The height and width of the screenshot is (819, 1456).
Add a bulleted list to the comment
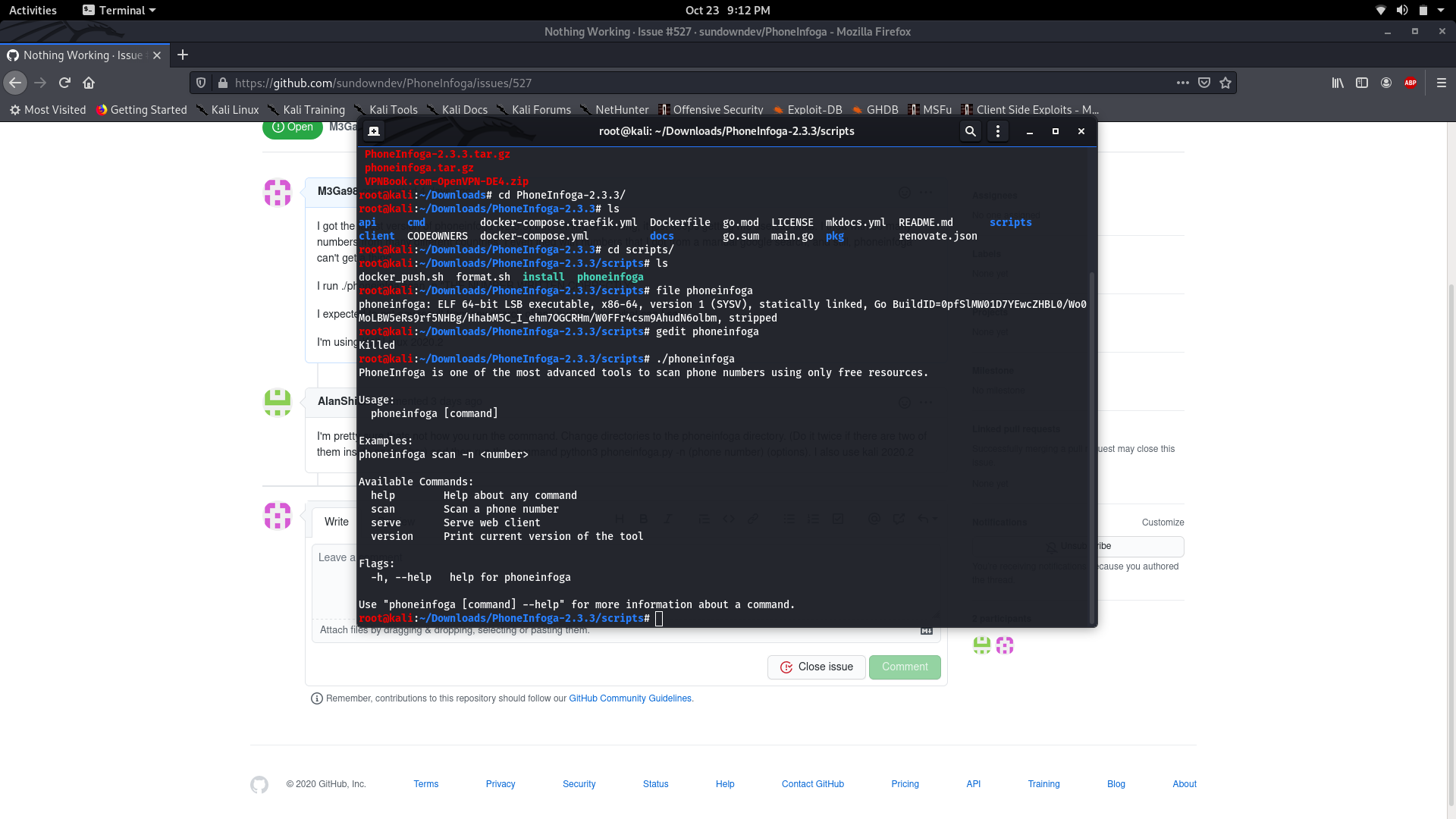tap(791, 519)
